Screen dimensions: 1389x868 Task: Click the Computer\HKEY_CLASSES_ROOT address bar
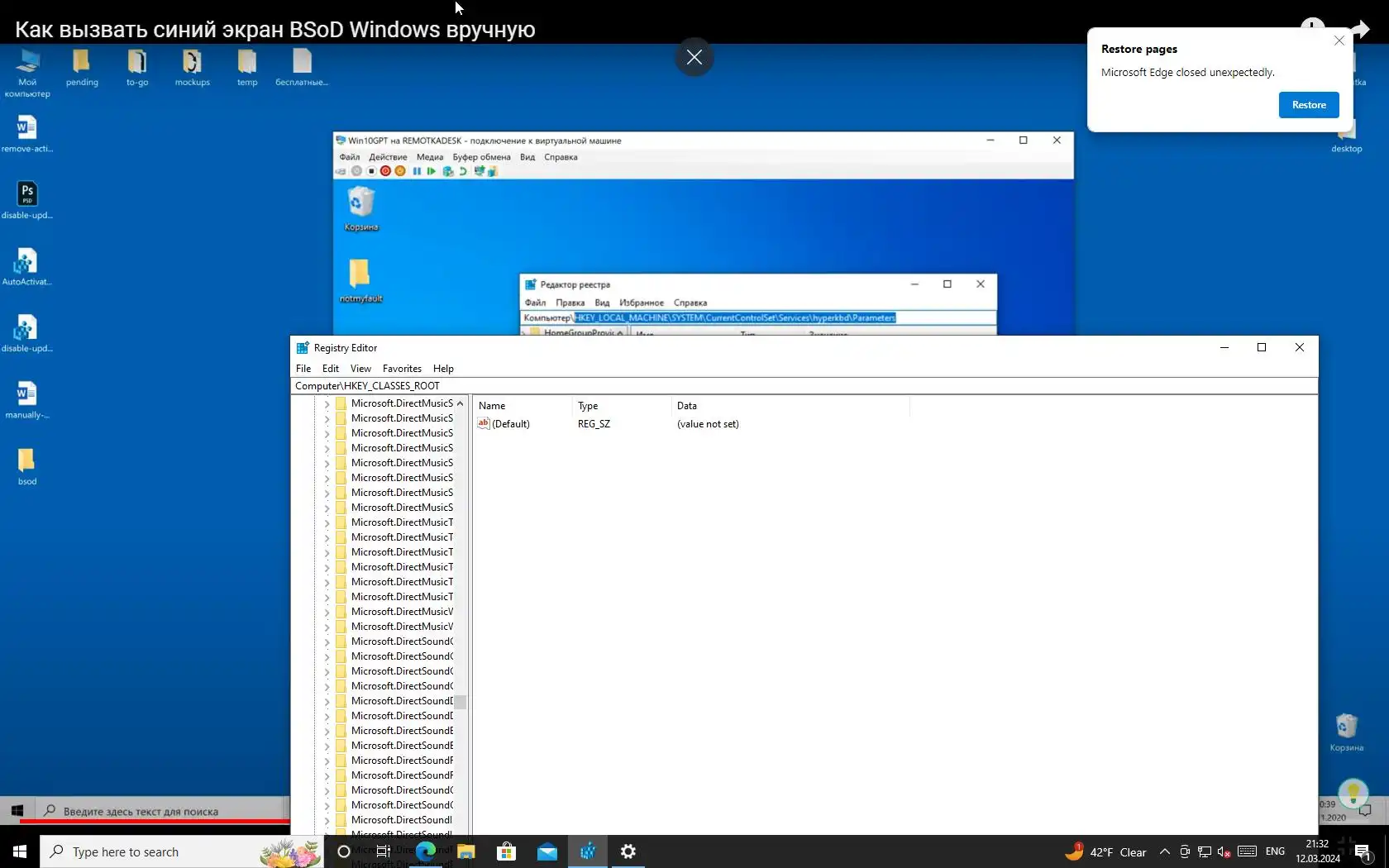[804, 386]
